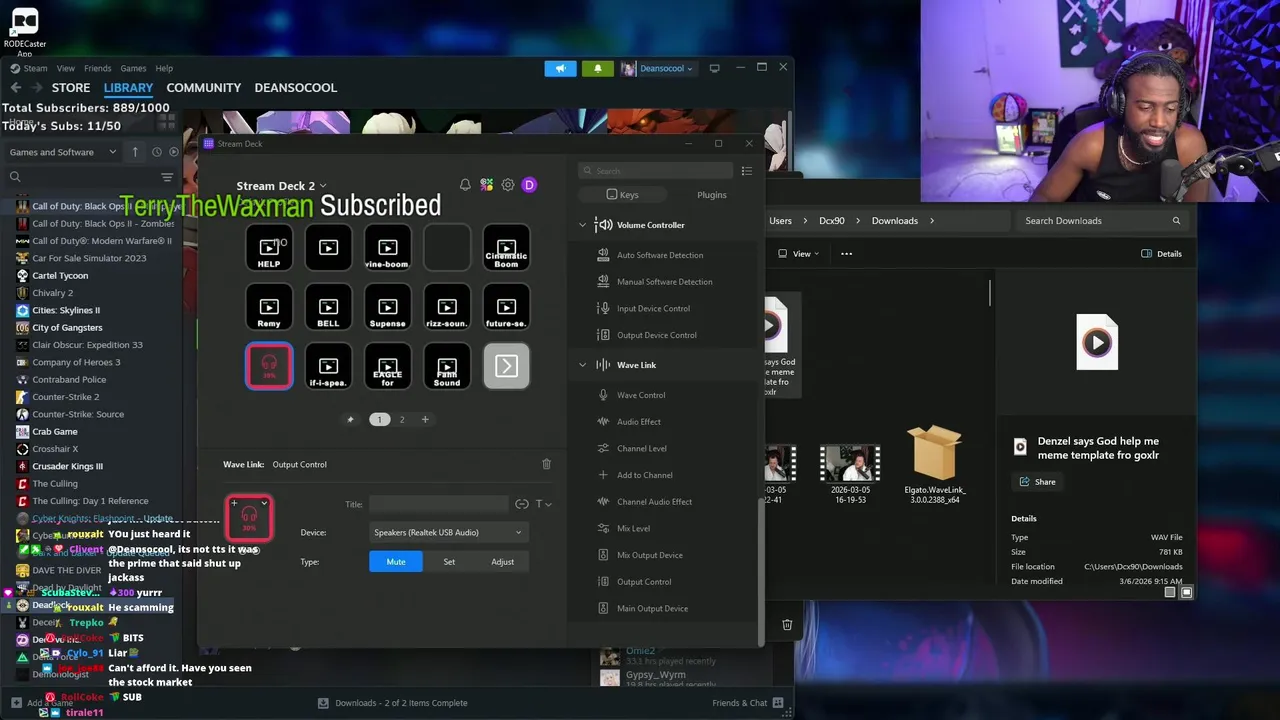Open the View dropdown in File Explorer
The height and width of the screenshot is (720, 1280).
pyautogui.click(x=798, y=254)
